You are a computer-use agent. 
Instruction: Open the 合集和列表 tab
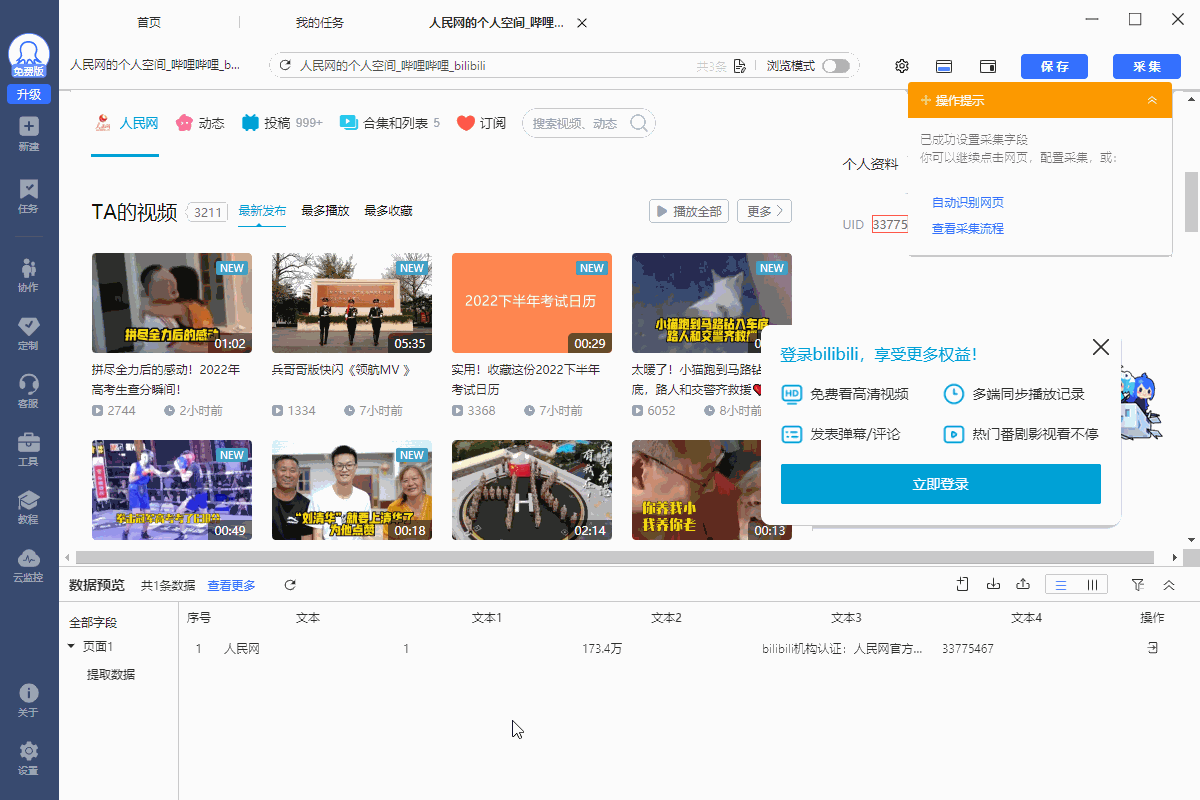click(x=390, y=123)
